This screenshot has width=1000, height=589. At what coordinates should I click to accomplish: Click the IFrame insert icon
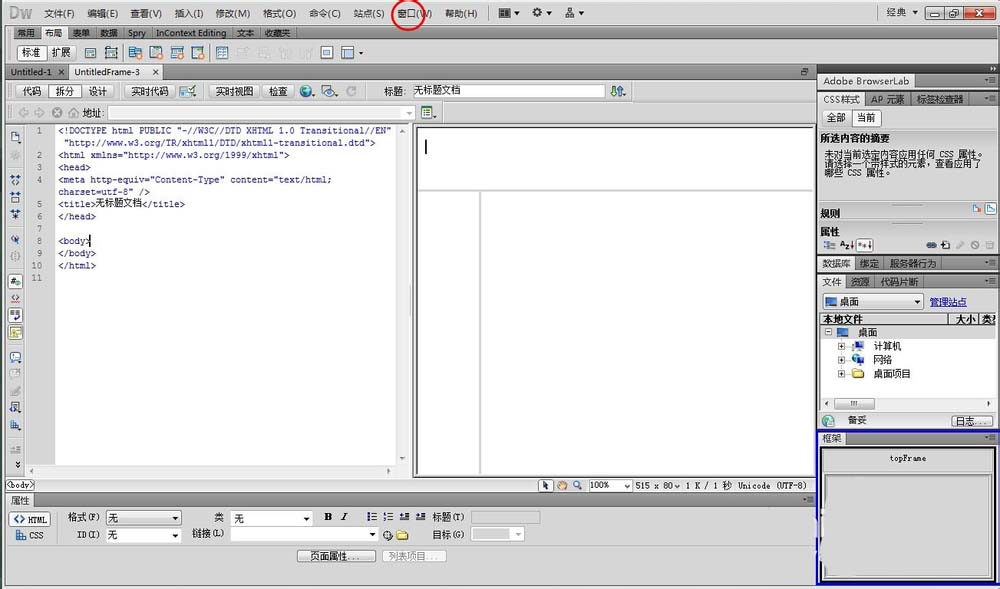coord(327,53)
